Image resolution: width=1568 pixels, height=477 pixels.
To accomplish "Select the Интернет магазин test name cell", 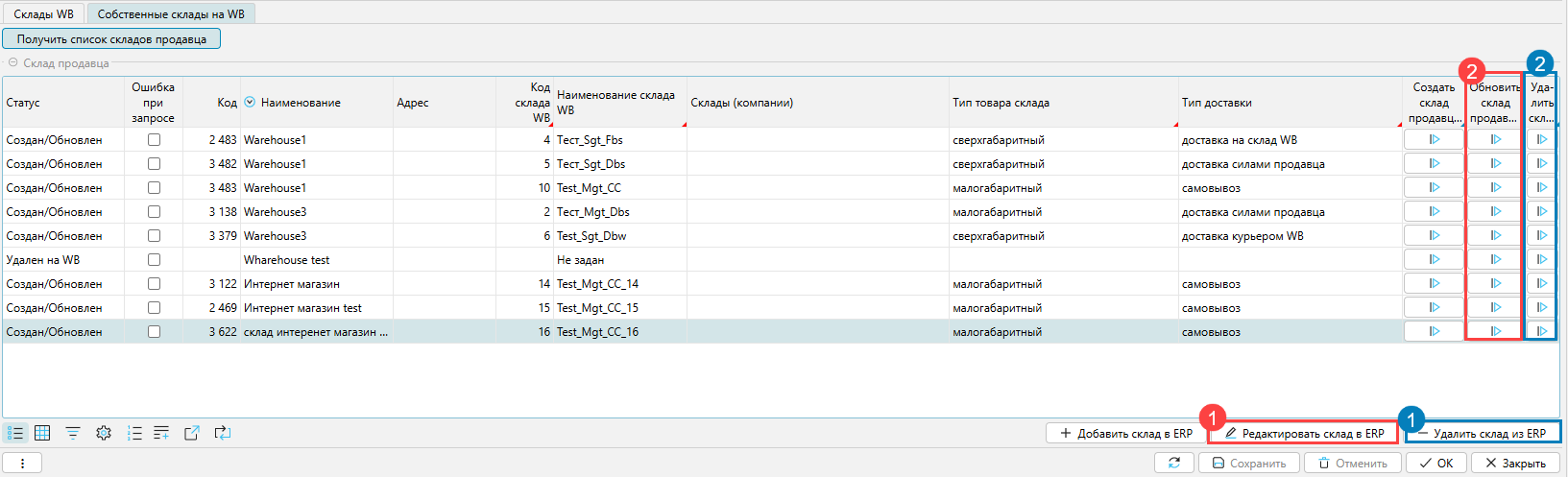I will [317, 307].
